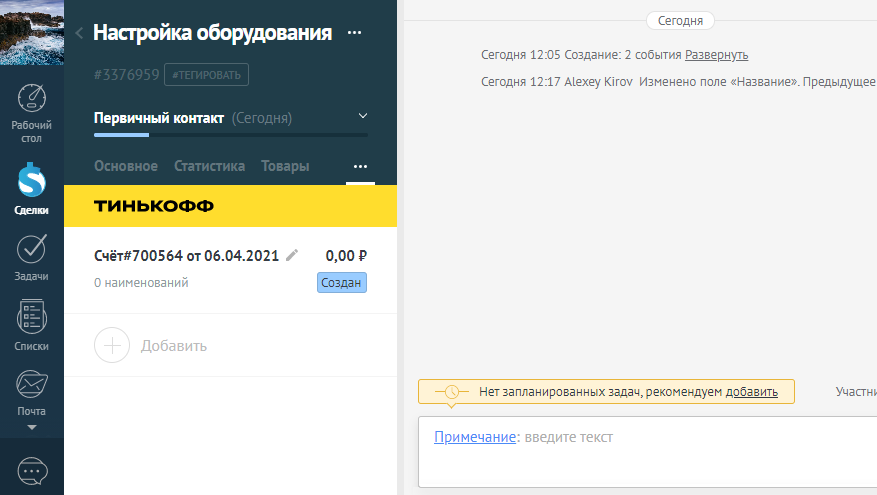Click the добавить task link

pos(752,392)
